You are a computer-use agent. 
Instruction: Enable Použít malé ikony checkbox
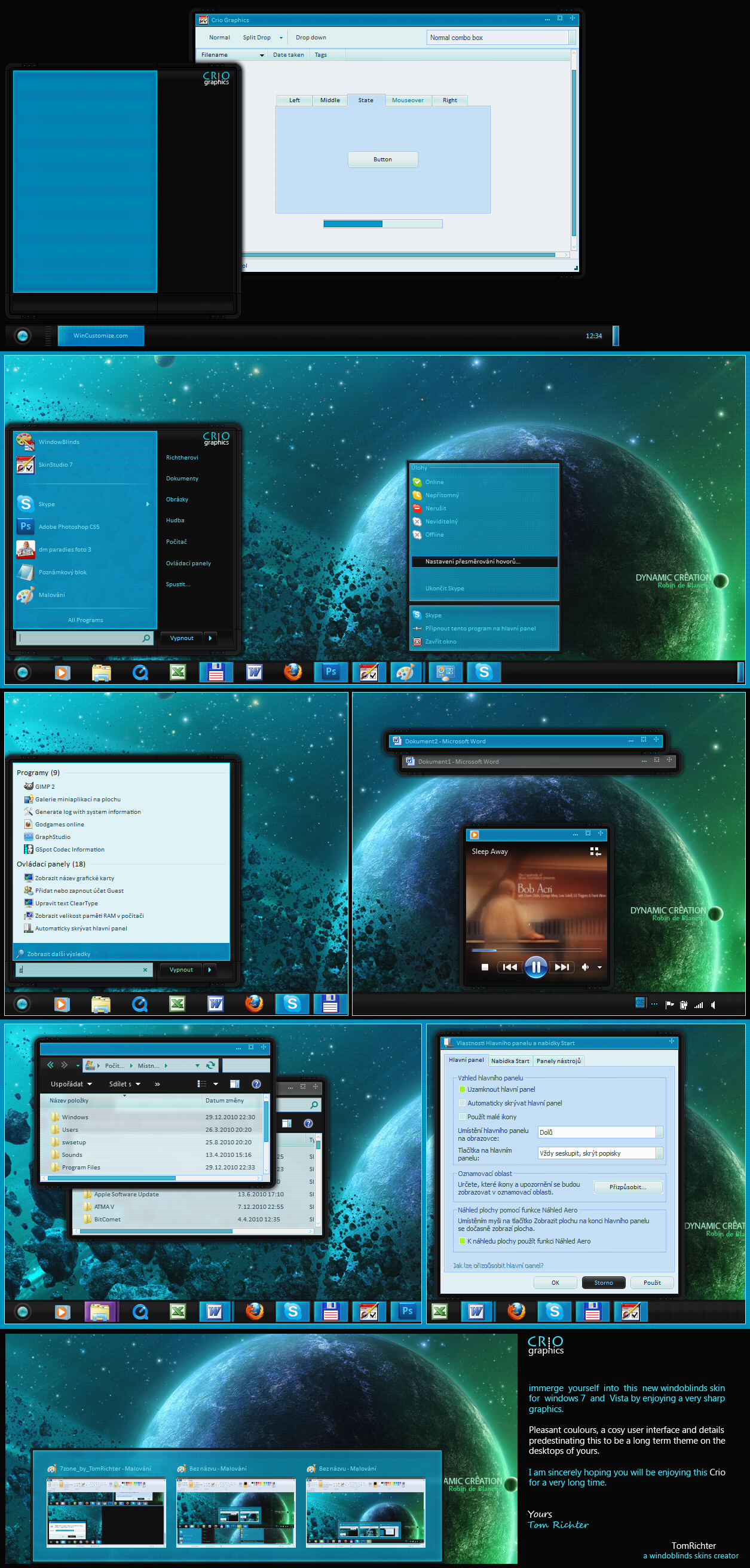point(461,1116)
